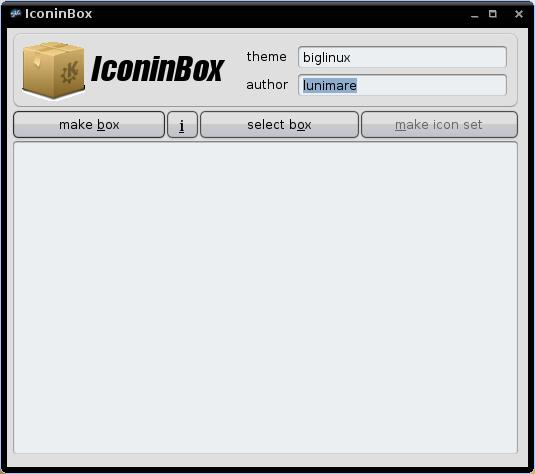Viewport: 535px width, 474px height.
Task: Click the "author" label
Action: tap(267, 85)
